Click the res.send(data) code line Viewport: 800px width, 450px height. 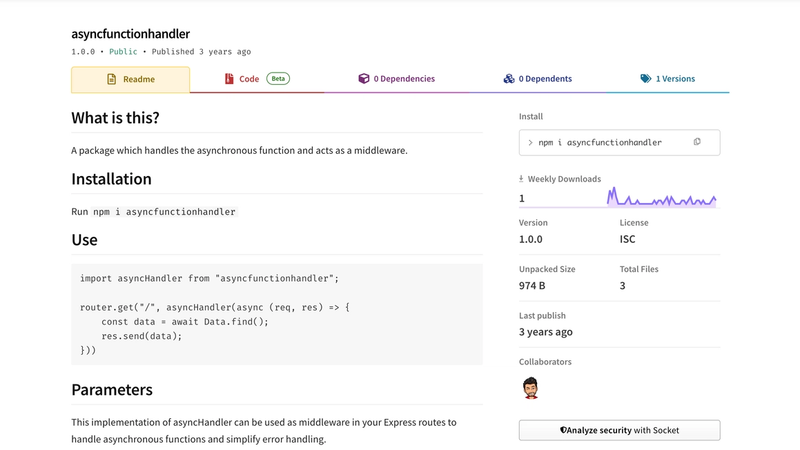(x=141, y=336)
